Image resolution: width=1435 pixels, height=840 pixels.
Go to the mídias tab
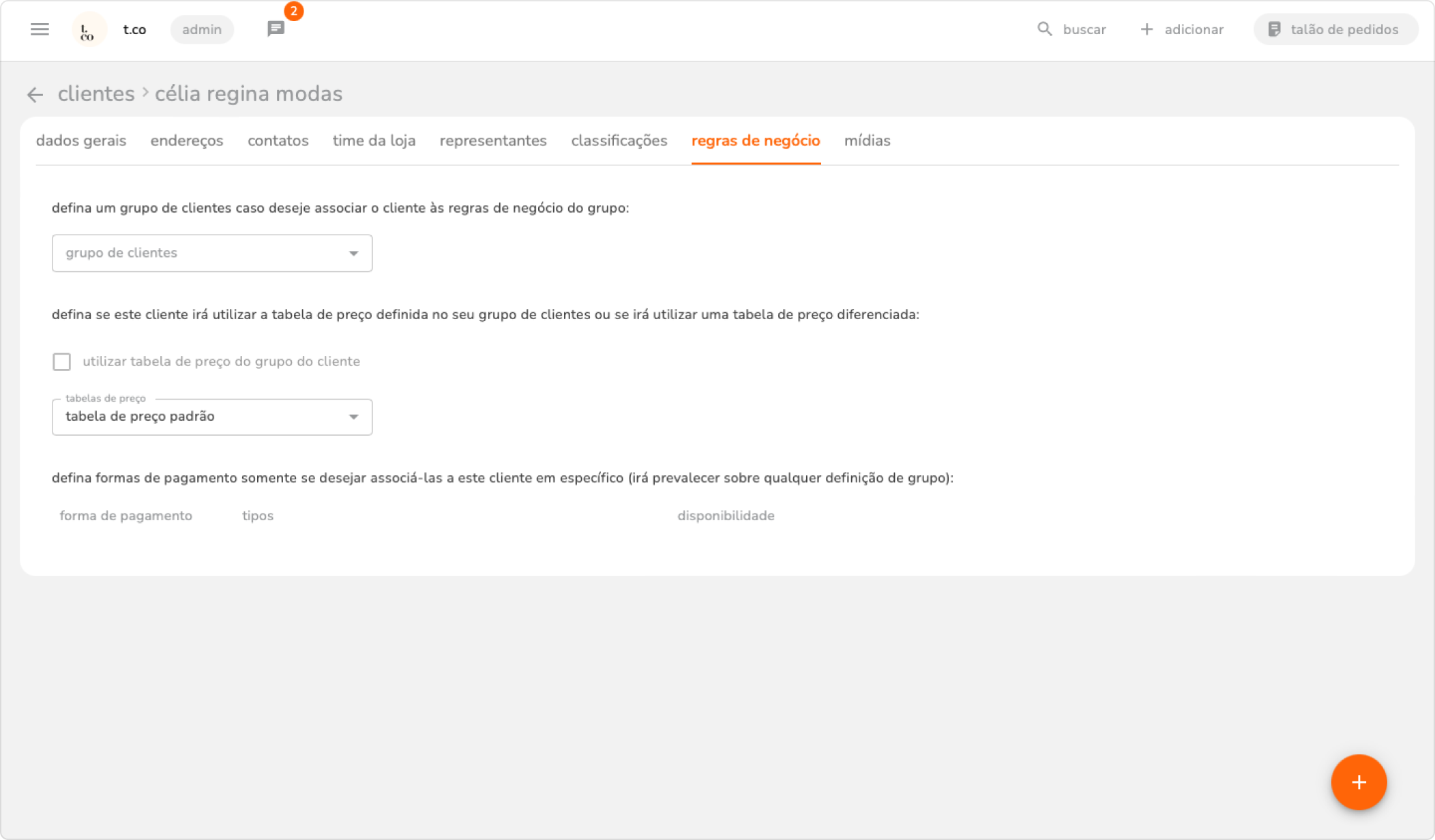click(x=867, y=140)
